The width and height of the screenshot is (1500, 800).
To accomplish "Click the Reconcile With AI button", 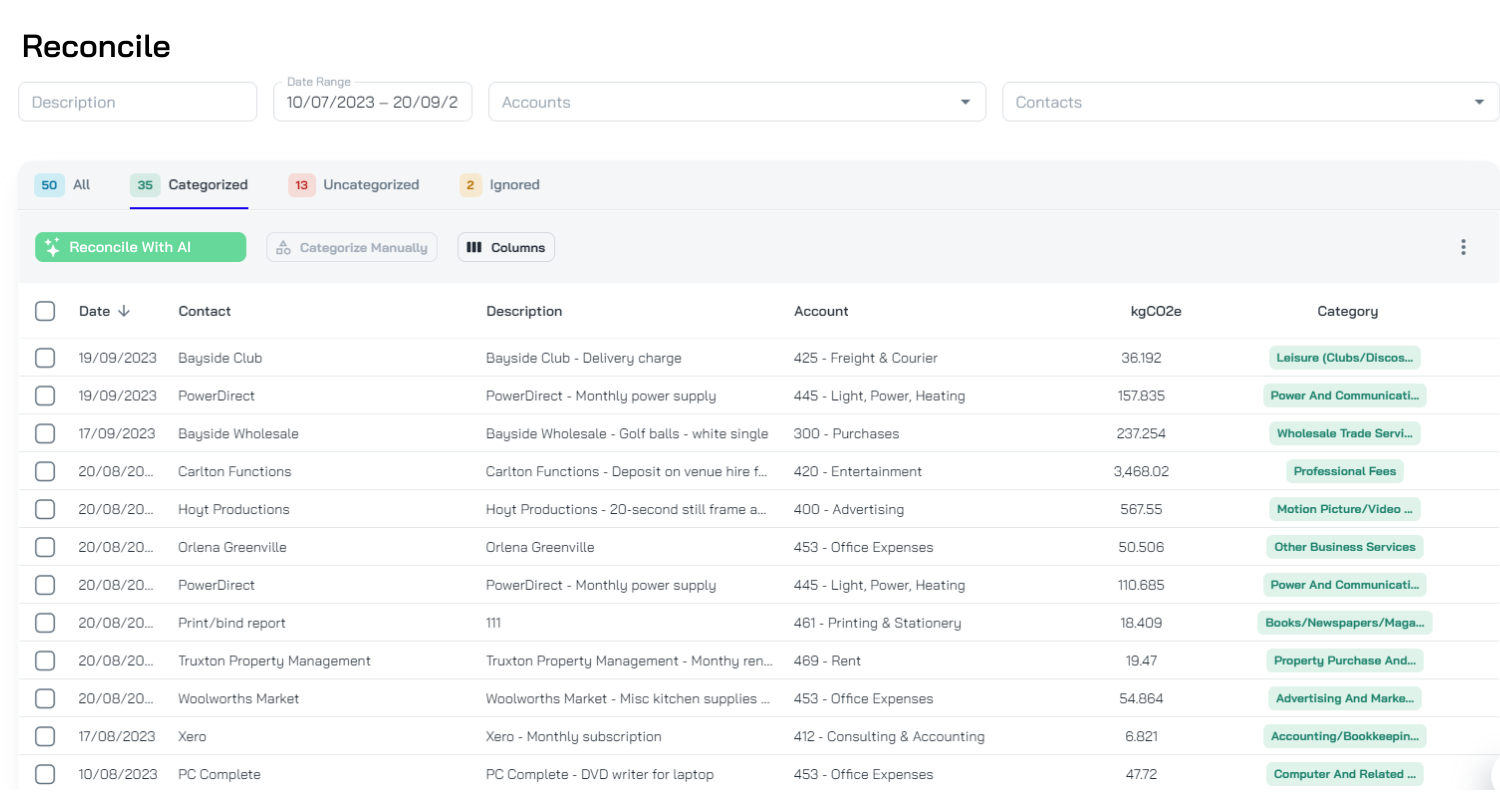I will (x=140, y=247).
